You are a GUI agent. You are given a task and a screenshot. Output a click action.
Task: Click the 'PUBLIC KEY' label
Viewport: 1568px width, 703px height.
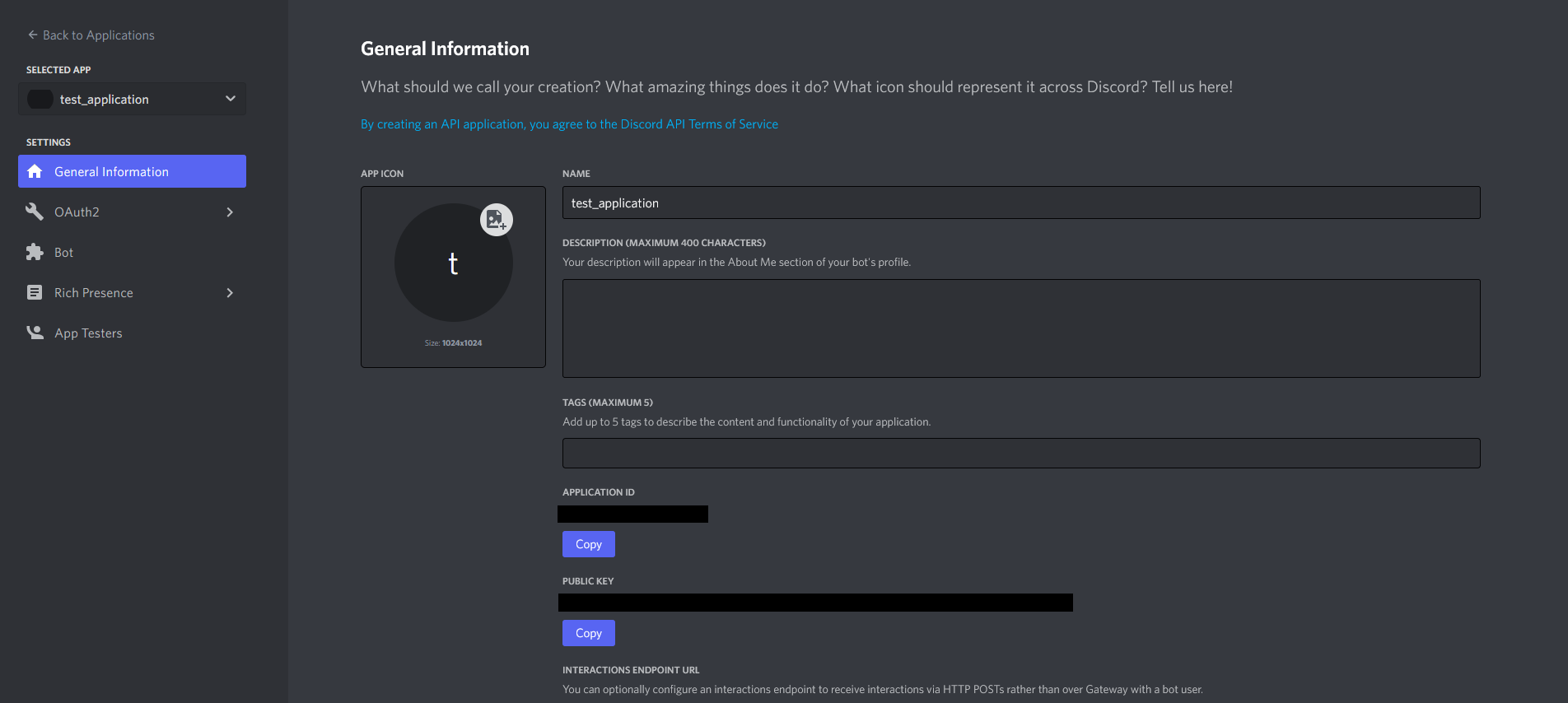[x=588, y=581]
